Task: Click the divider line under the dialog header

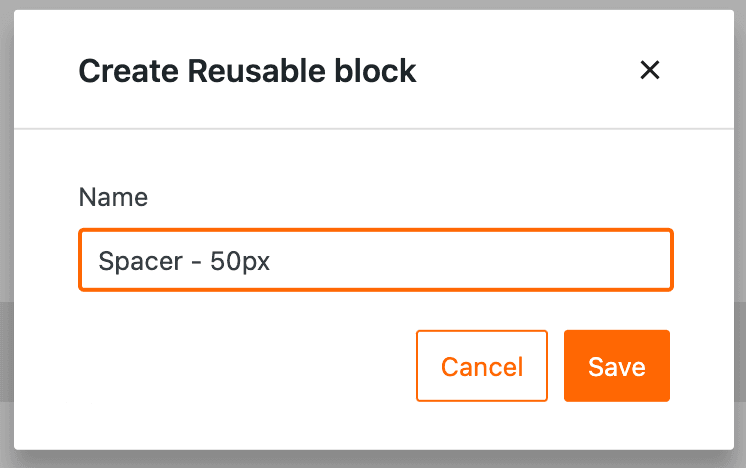Action: 373,129
